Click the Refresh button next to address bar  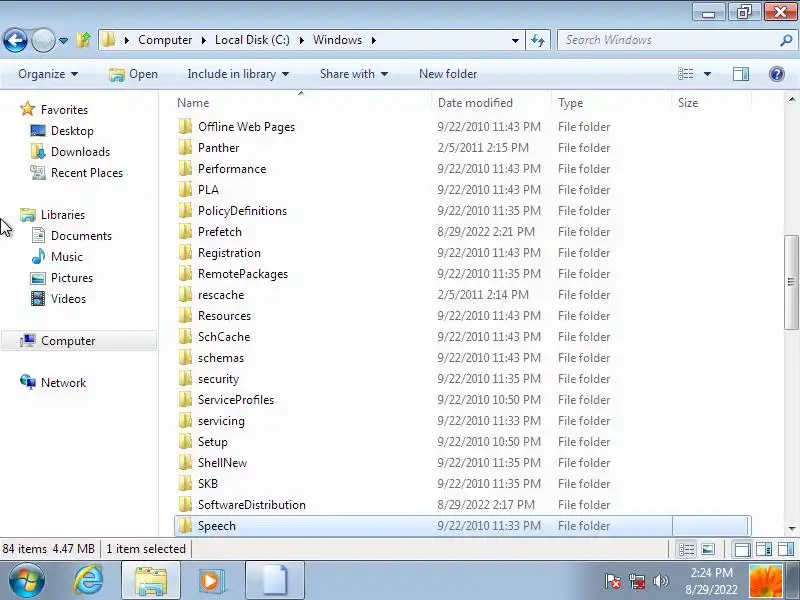[538, 40]
